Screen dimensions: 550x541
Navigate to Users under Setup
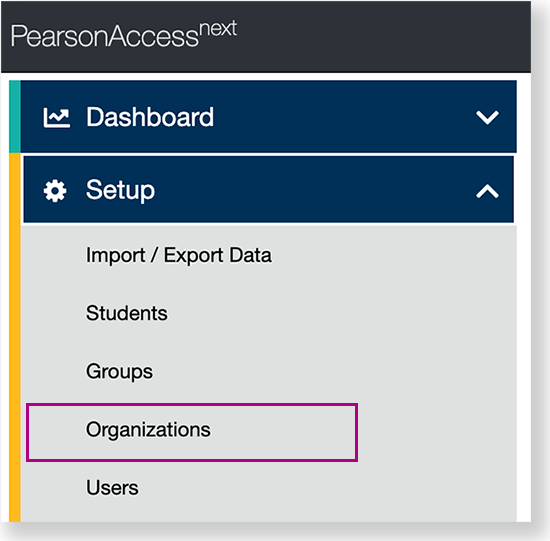point(112,488)
